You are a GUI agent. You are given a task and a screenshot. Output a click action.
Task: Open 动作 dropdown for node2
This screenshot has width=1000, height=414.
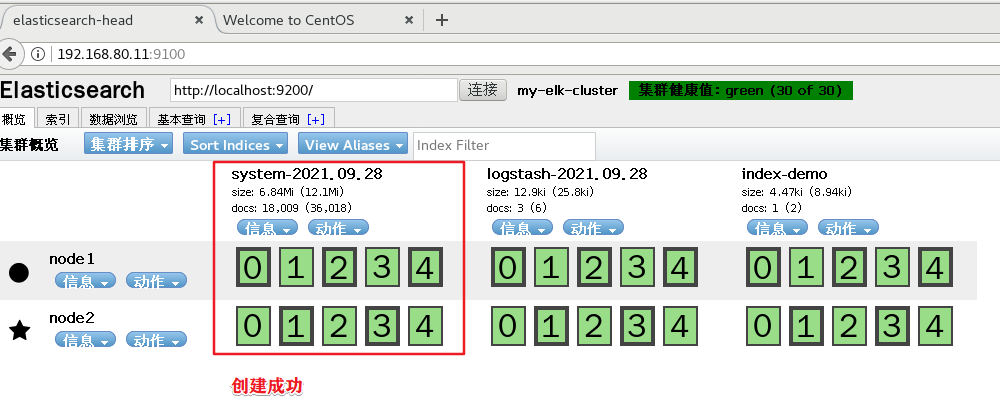click(156, 339)
